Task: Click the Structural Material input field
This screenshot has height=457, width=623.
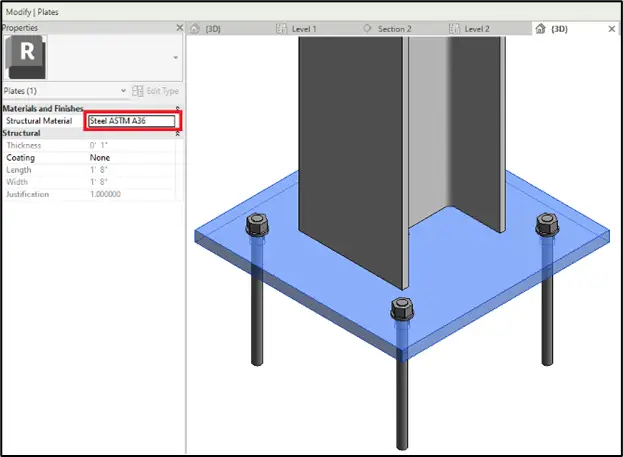Action: coord(131,121)
